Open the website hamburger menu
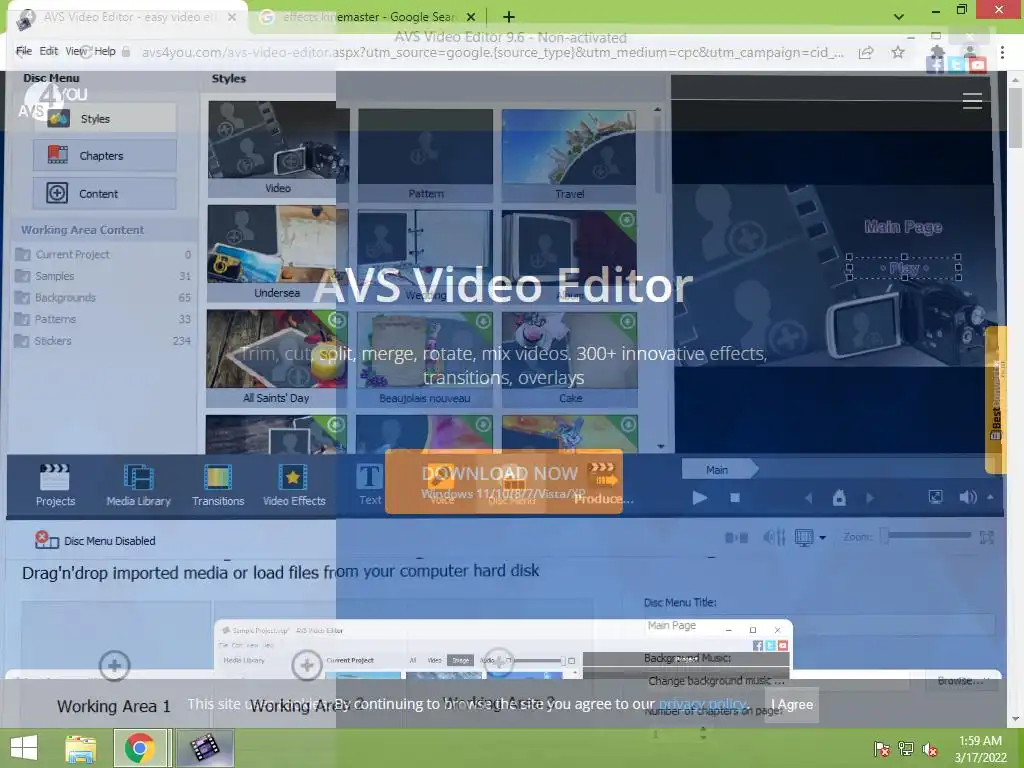 [x=972, y=101]
